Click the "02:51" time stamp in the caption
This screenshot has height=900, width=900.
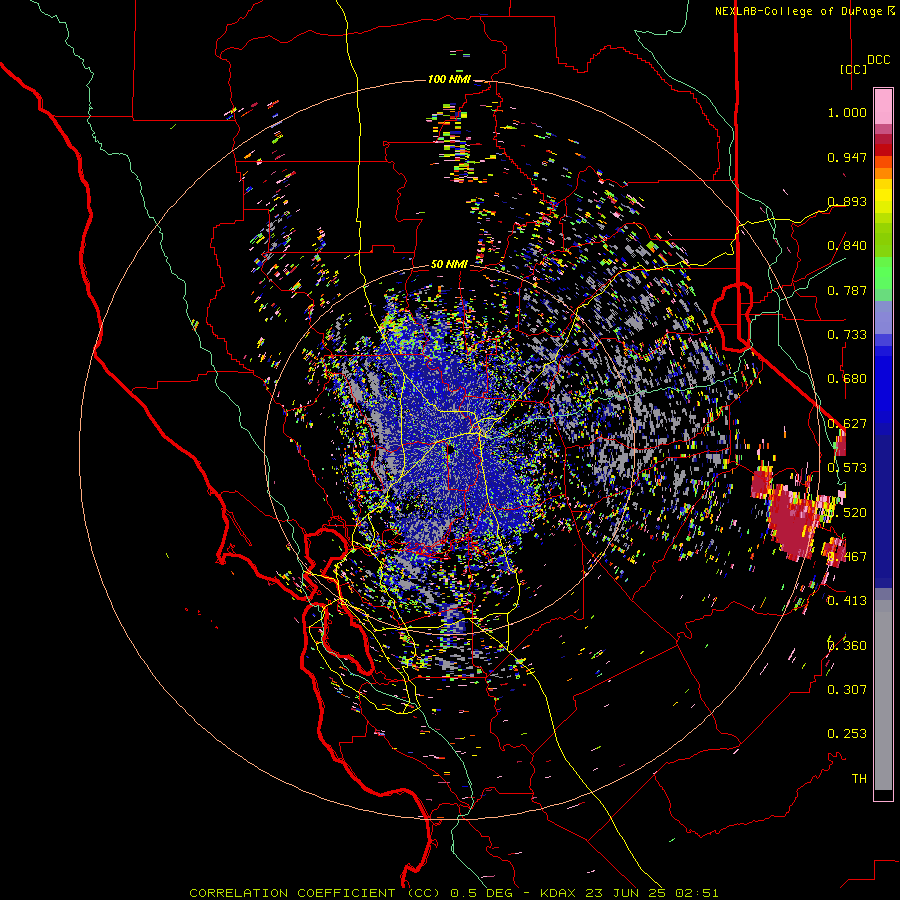697,893
